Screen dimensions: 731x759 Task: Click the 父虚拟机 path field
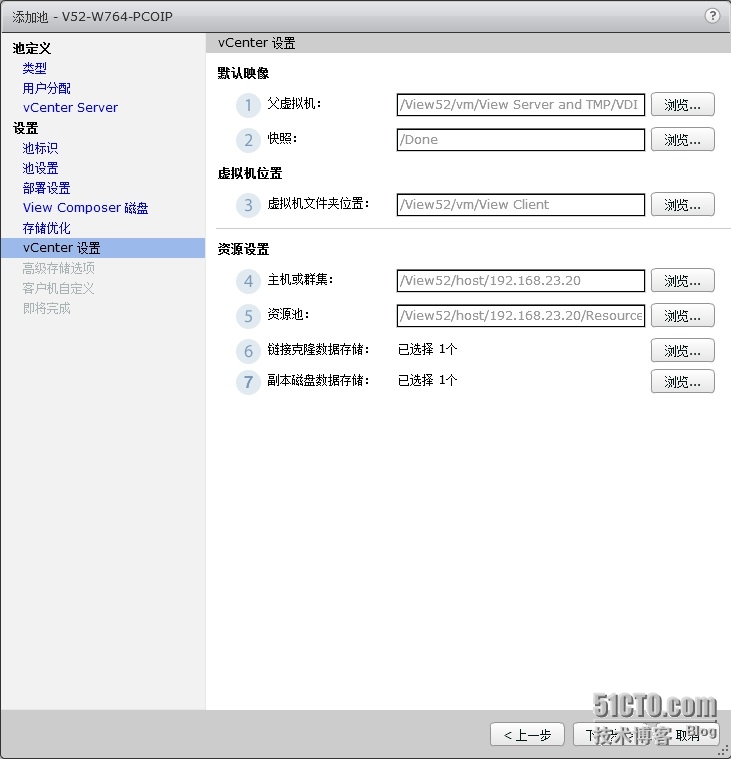point(521,105)
